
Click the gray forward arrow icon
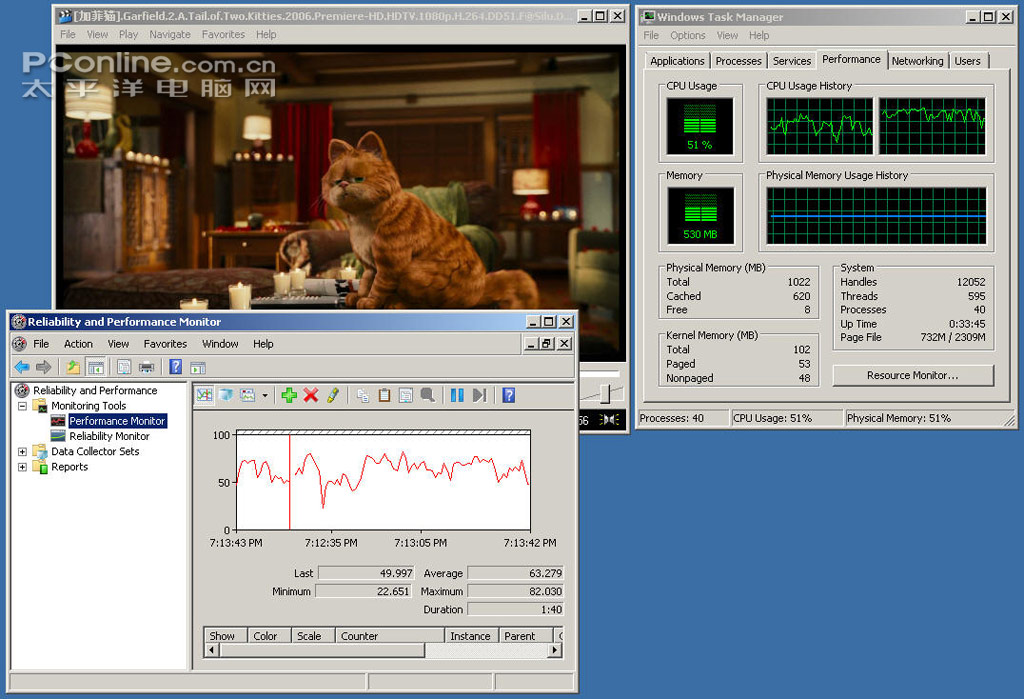(44, 367)
